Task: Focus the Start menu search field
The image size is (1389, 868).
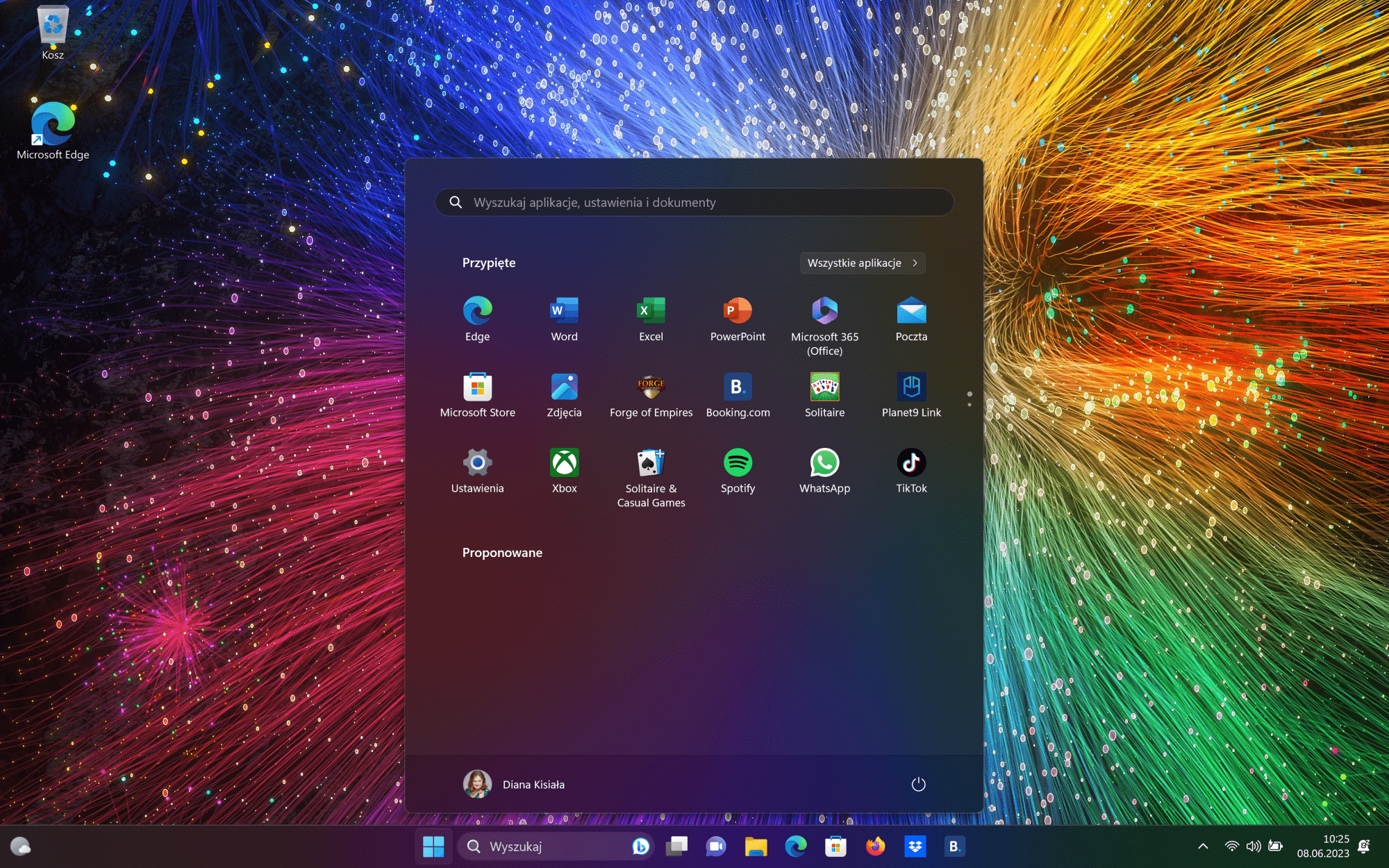Action: [694, 202]
